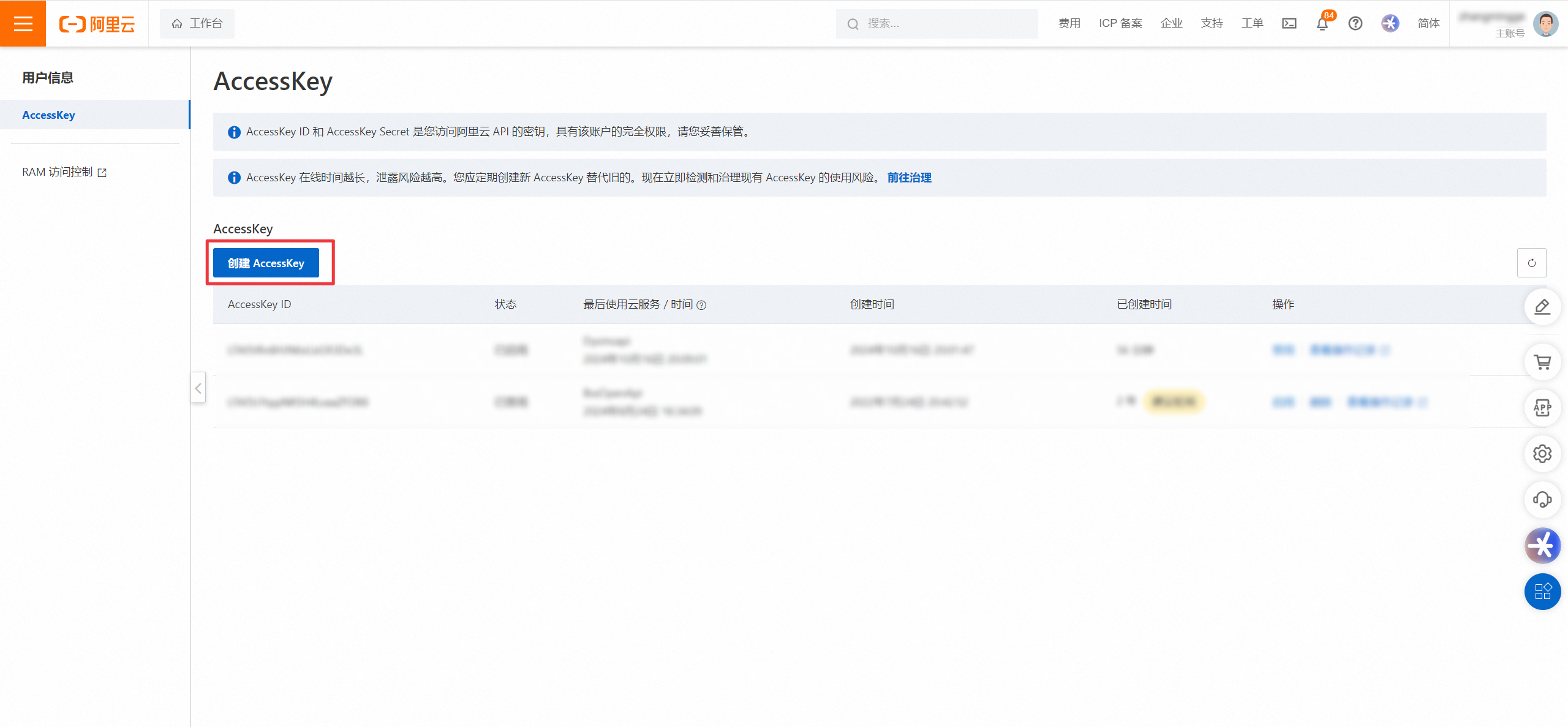Switch language via 简体
The image size is (1568, 727).
coord(1428,23)
